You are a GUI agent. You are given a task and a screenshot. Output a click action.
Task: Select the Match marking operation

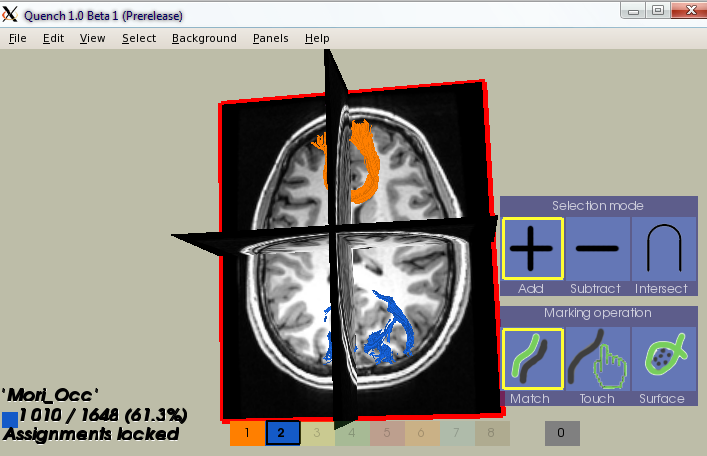(532, 358)
